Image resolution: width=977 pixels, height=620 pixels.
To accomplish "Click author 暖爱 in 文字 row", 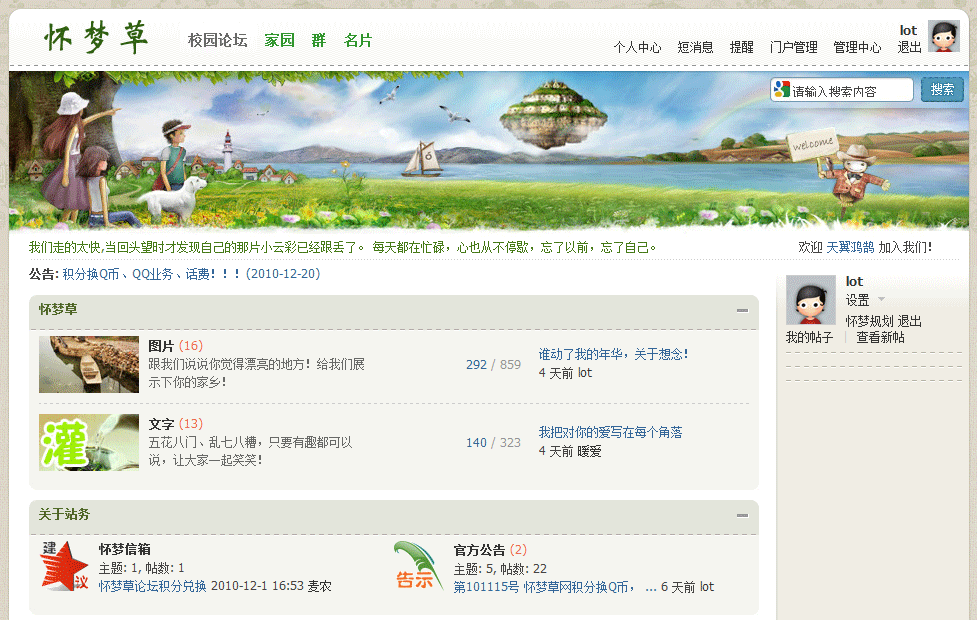I will [589, 451].
